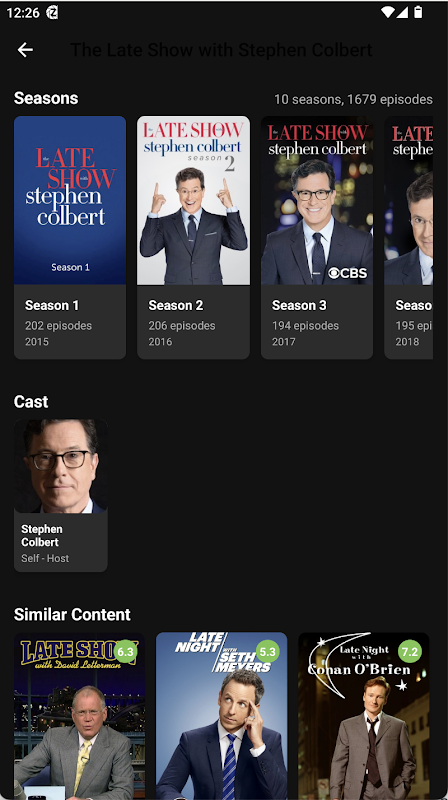448x800 pixels.
Task: Tap the 6.3 rating badge
Action: tap(125, 652)
